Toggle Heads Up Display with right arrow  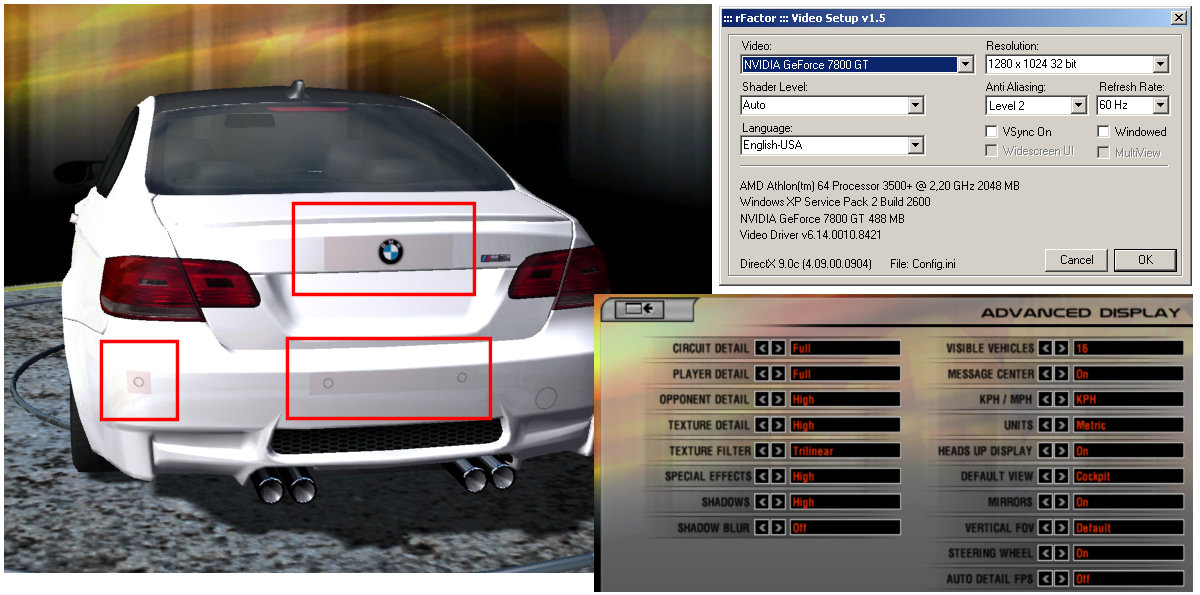(1061, 451)
